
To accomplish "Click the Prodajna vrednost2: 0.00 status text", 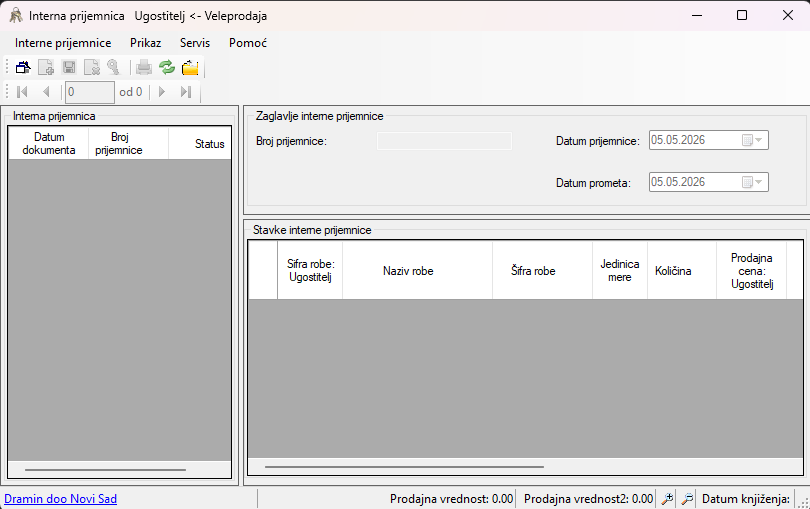I will tap(588, 499).
